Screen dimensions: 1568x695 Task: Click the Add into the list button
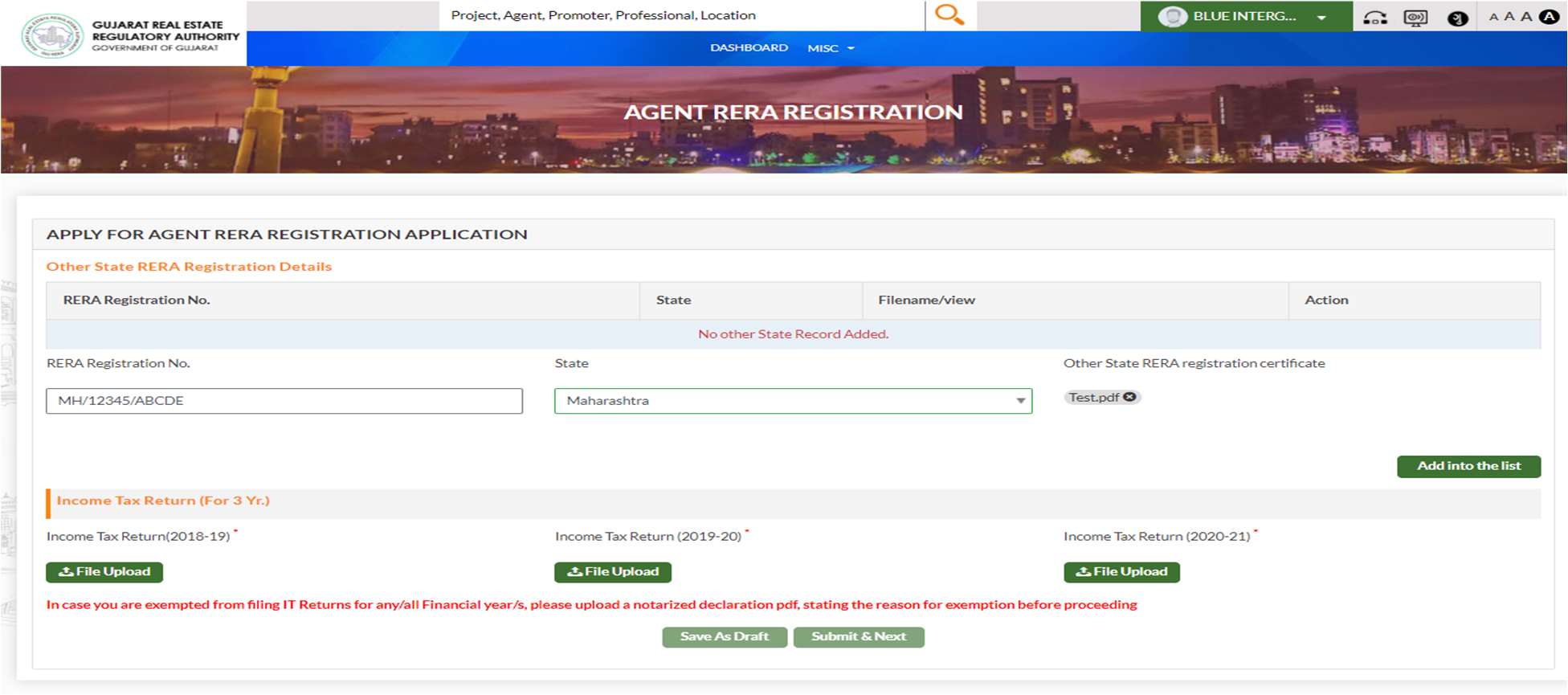1468,466
